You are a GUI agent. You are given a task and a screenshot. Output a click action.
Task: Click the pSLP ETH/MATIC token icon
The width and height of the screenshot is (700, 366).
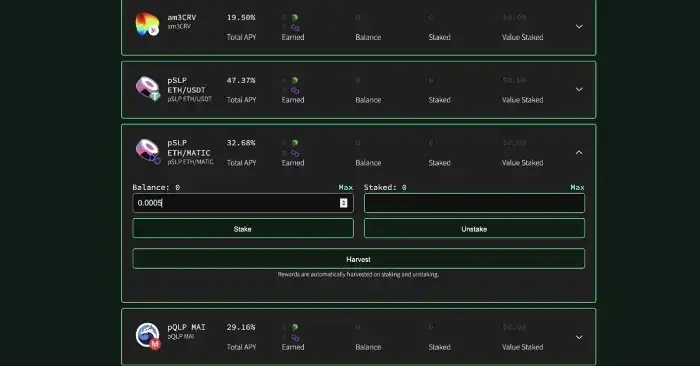point(148,151)
